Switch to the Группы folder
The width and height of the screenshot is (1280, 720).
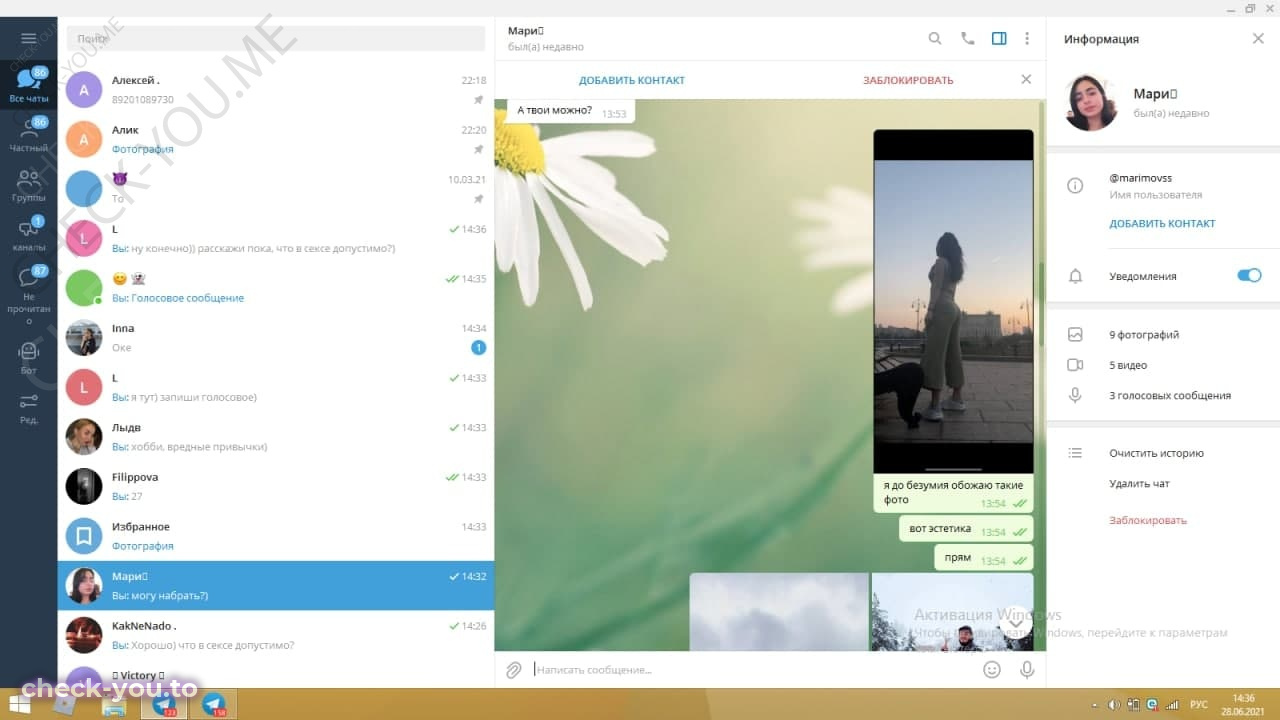coord(29,184)
